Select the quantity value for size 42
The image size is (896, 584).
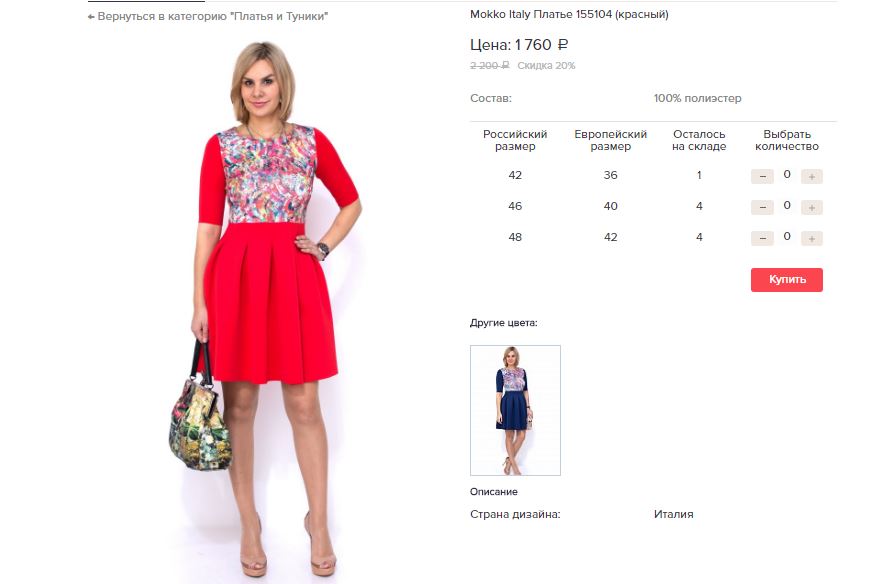click(x=787, y=174)
